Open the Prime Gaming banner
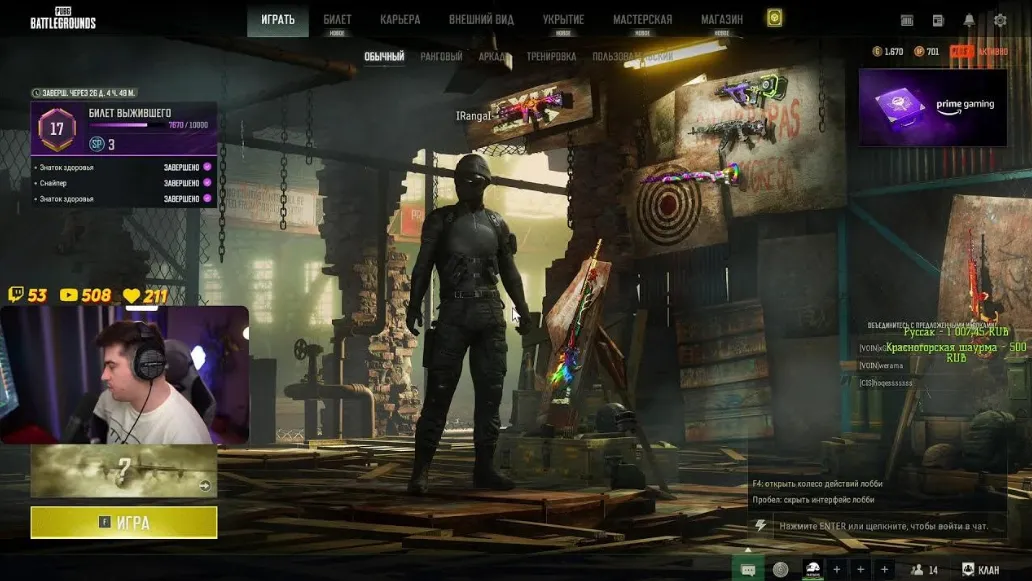The image size is (1032, 581). (x=933, y=107)
